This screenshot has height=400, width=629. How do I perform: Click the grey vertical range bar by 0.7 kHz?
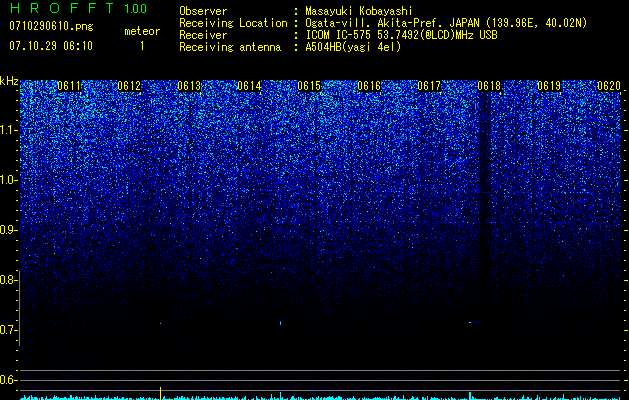tap(20, 308)
